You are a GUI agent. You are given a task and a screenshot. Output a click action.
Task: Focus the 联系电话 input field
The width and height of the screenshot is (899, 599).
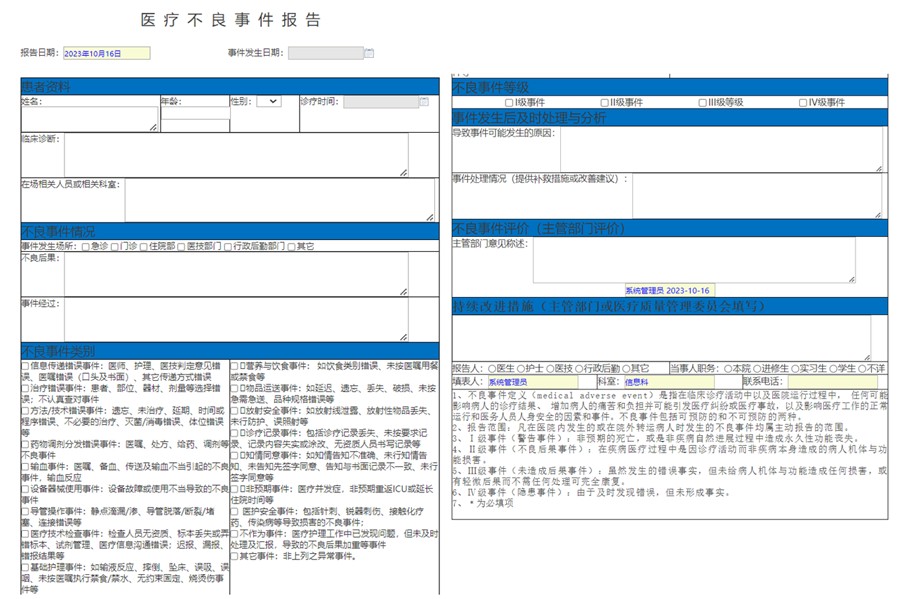[x=832, y=382]
